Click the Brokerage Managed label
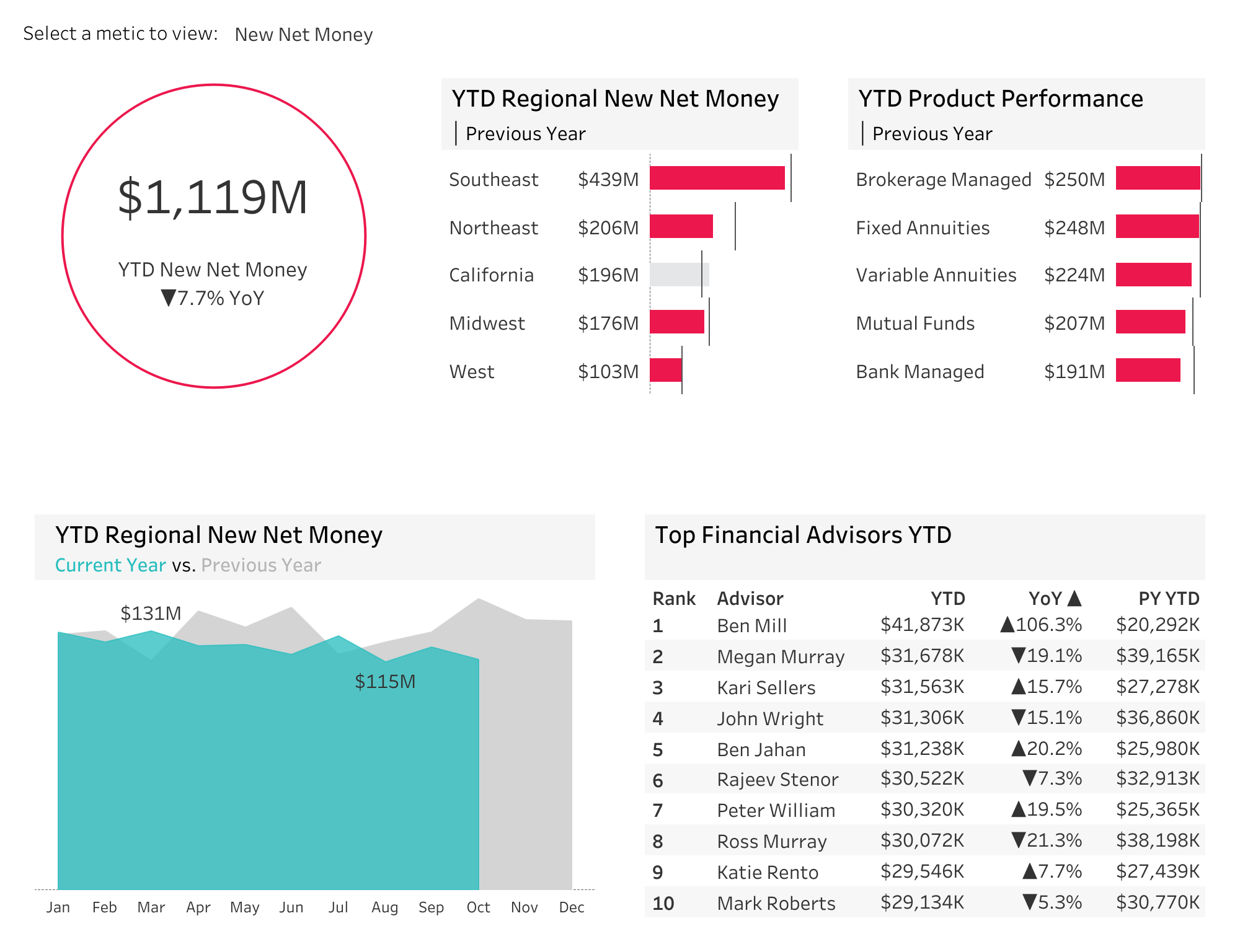This screenshot has height=952, width=1240. click(x=944, y=180)
